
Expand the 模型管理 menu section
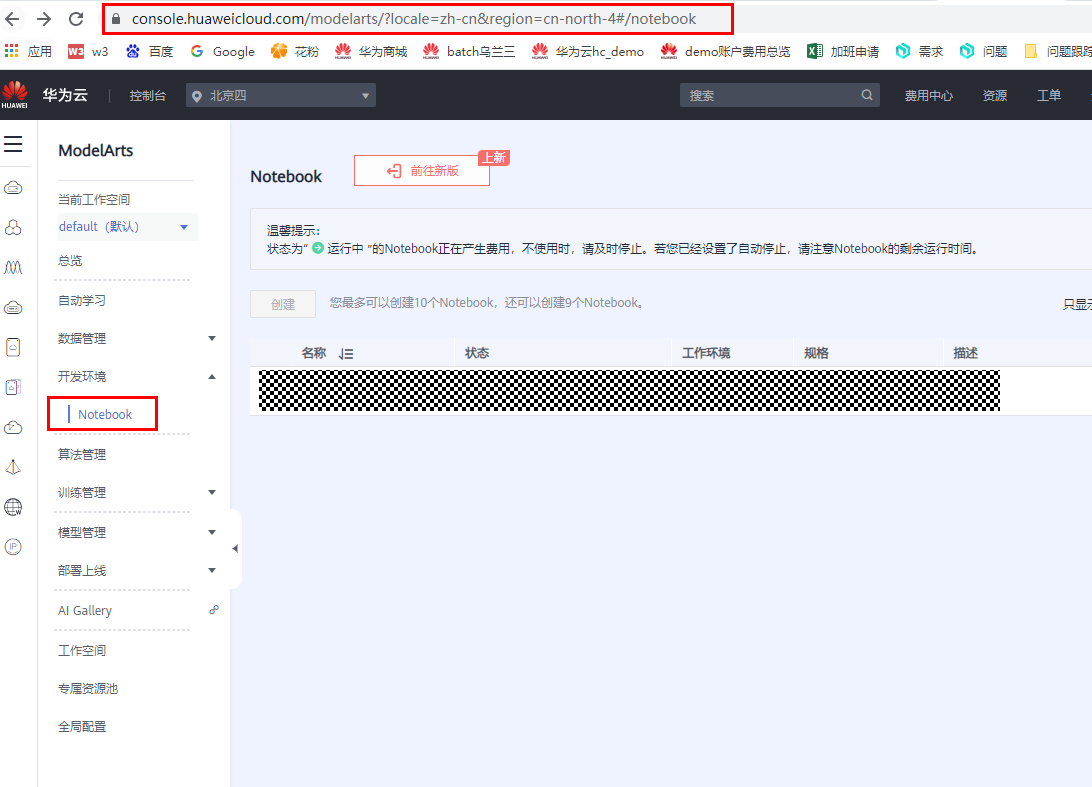(x=212, y=532)
